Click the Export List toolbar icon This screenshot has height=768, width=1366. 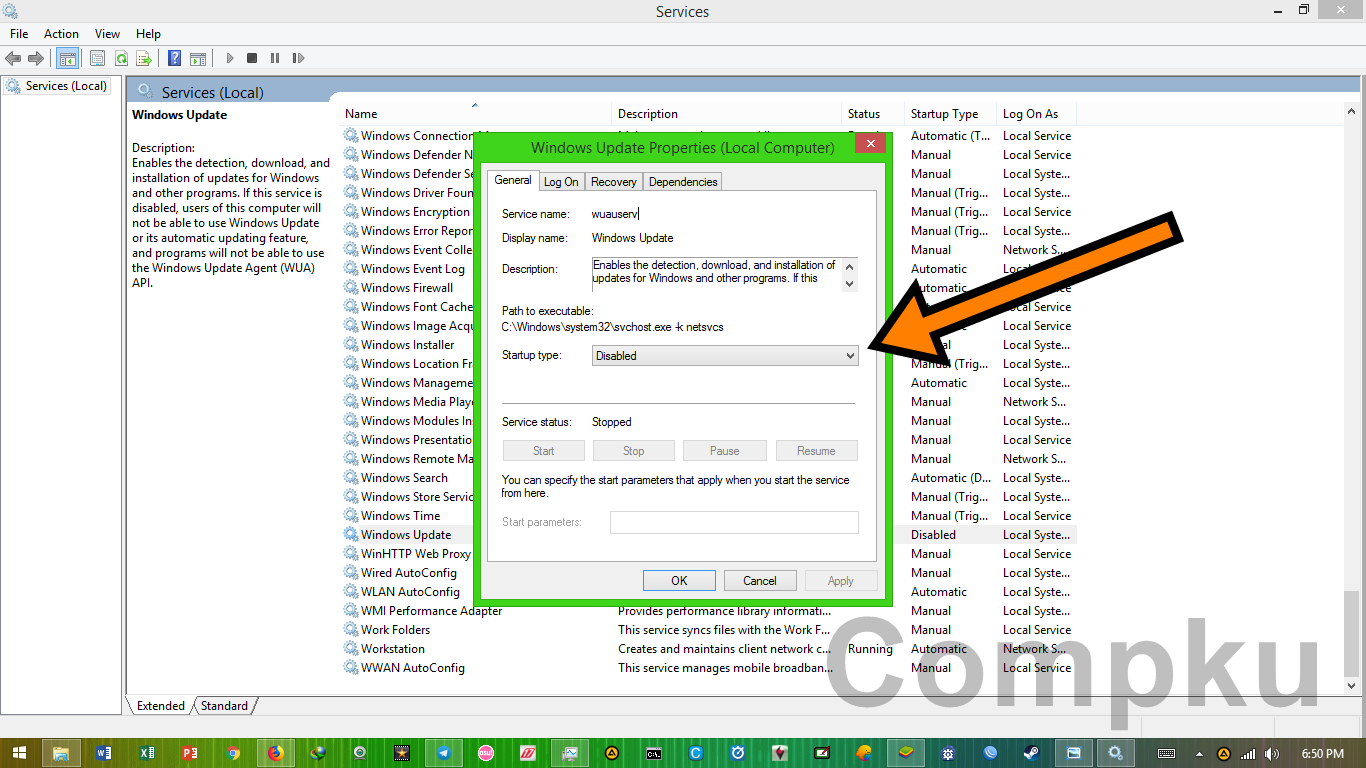tap(144, 59)
